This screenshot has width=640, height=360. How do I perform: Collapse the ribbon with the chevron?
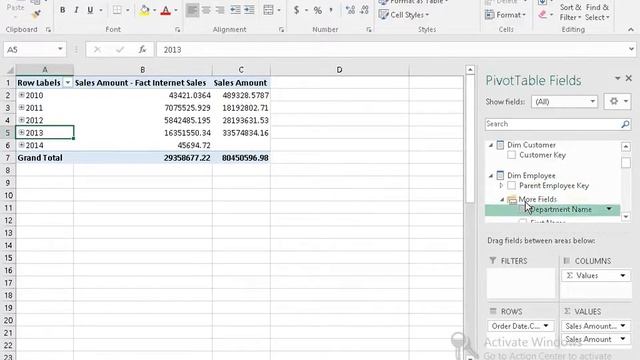tap(631, 30)
